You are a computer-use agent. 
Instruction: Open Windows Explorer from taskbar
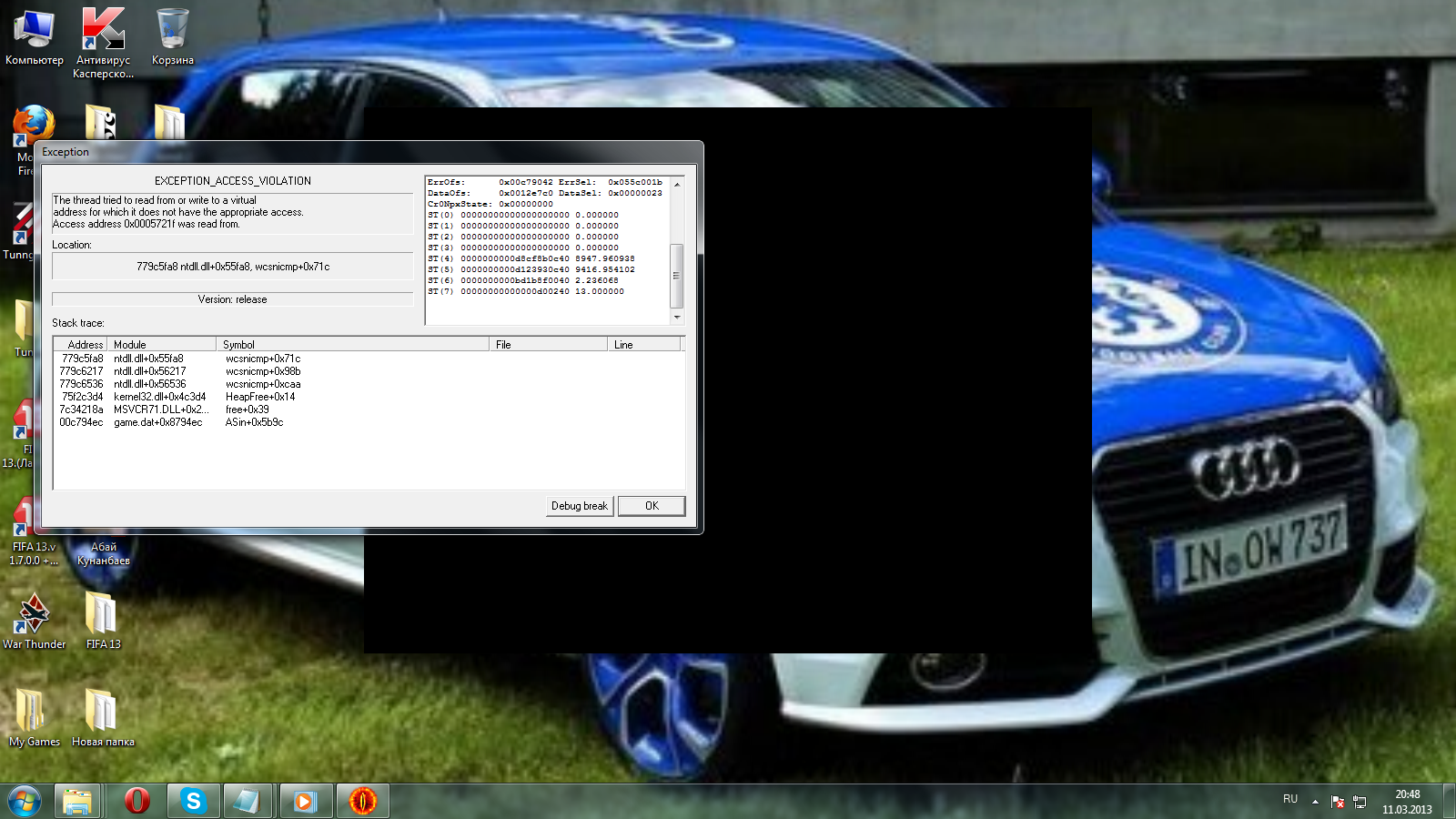coord(77,801)
